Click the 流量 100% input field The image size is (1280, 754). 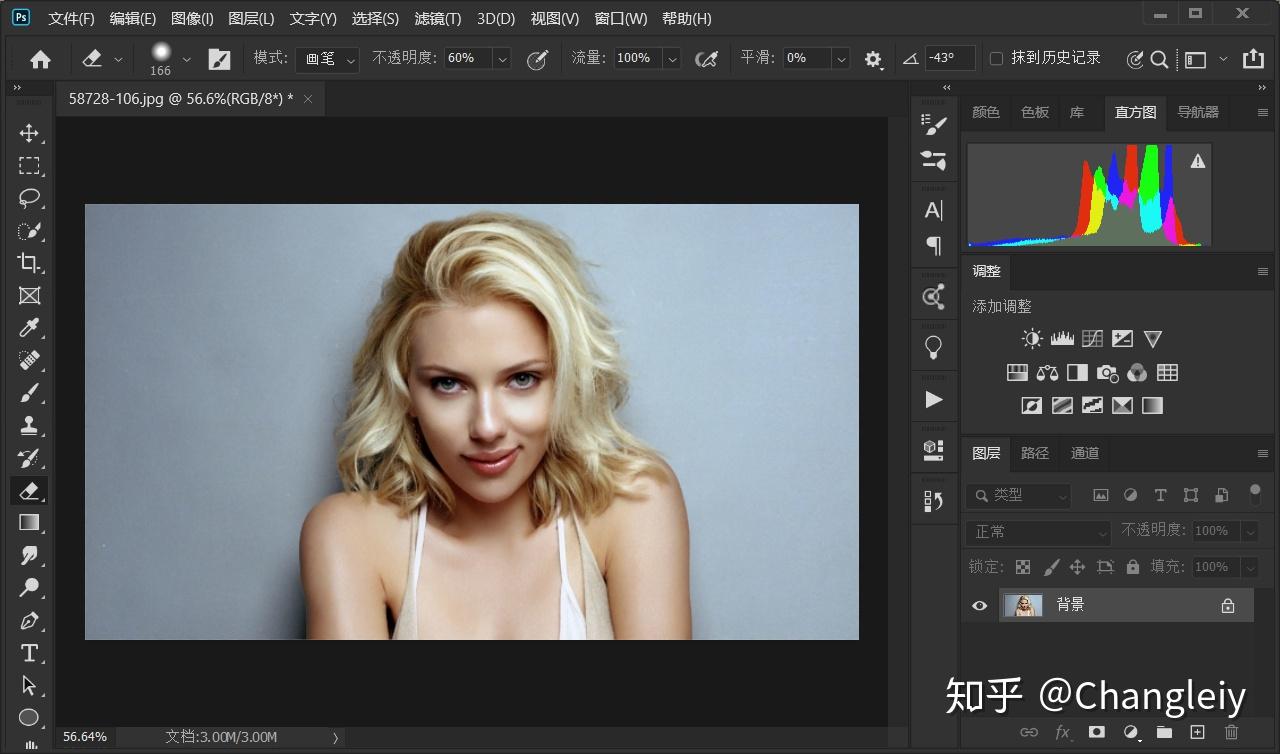(x=635, y=59)
